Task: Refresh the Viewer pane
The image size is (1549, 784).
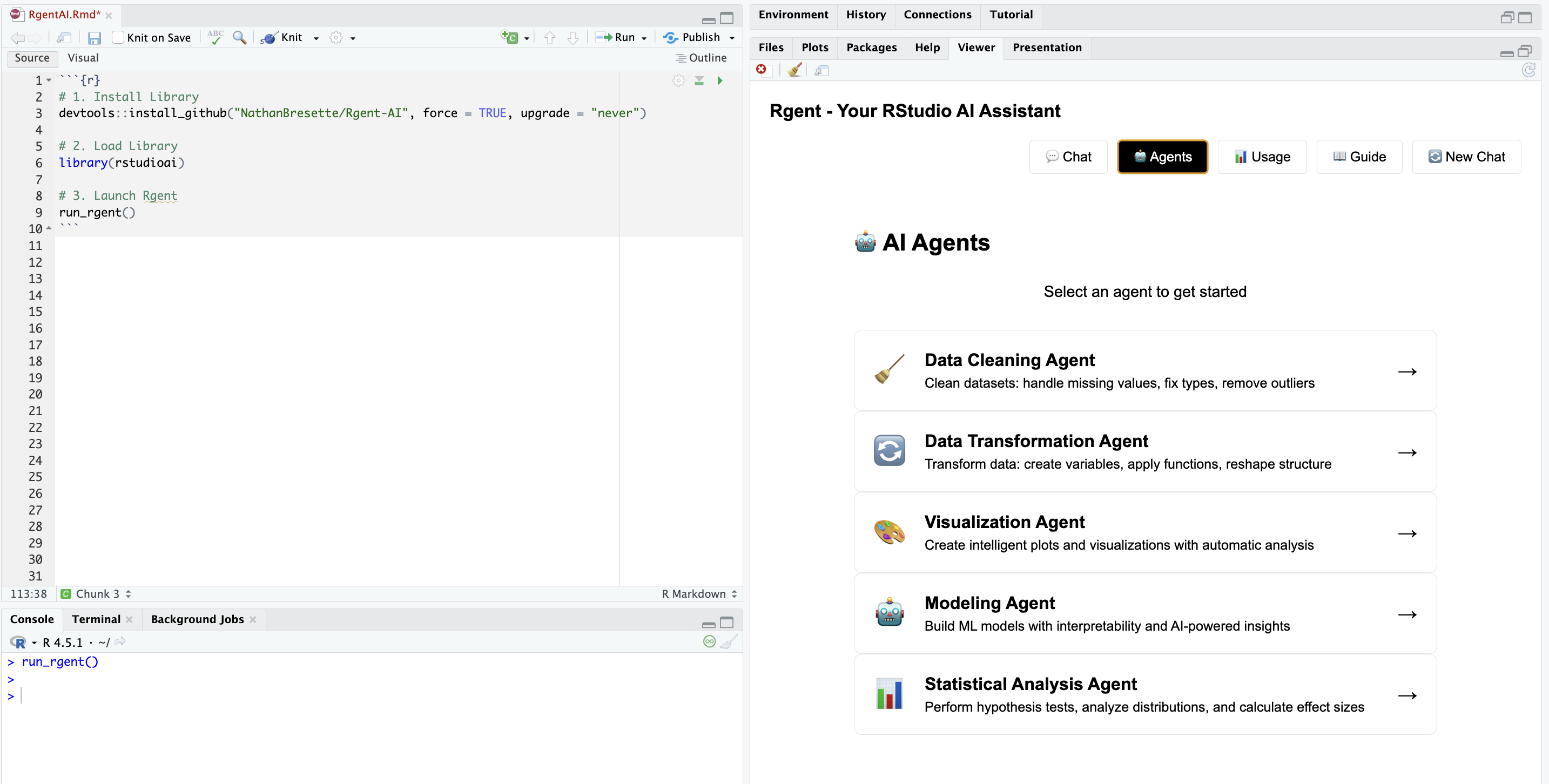Action: (x=1528, y=70)
